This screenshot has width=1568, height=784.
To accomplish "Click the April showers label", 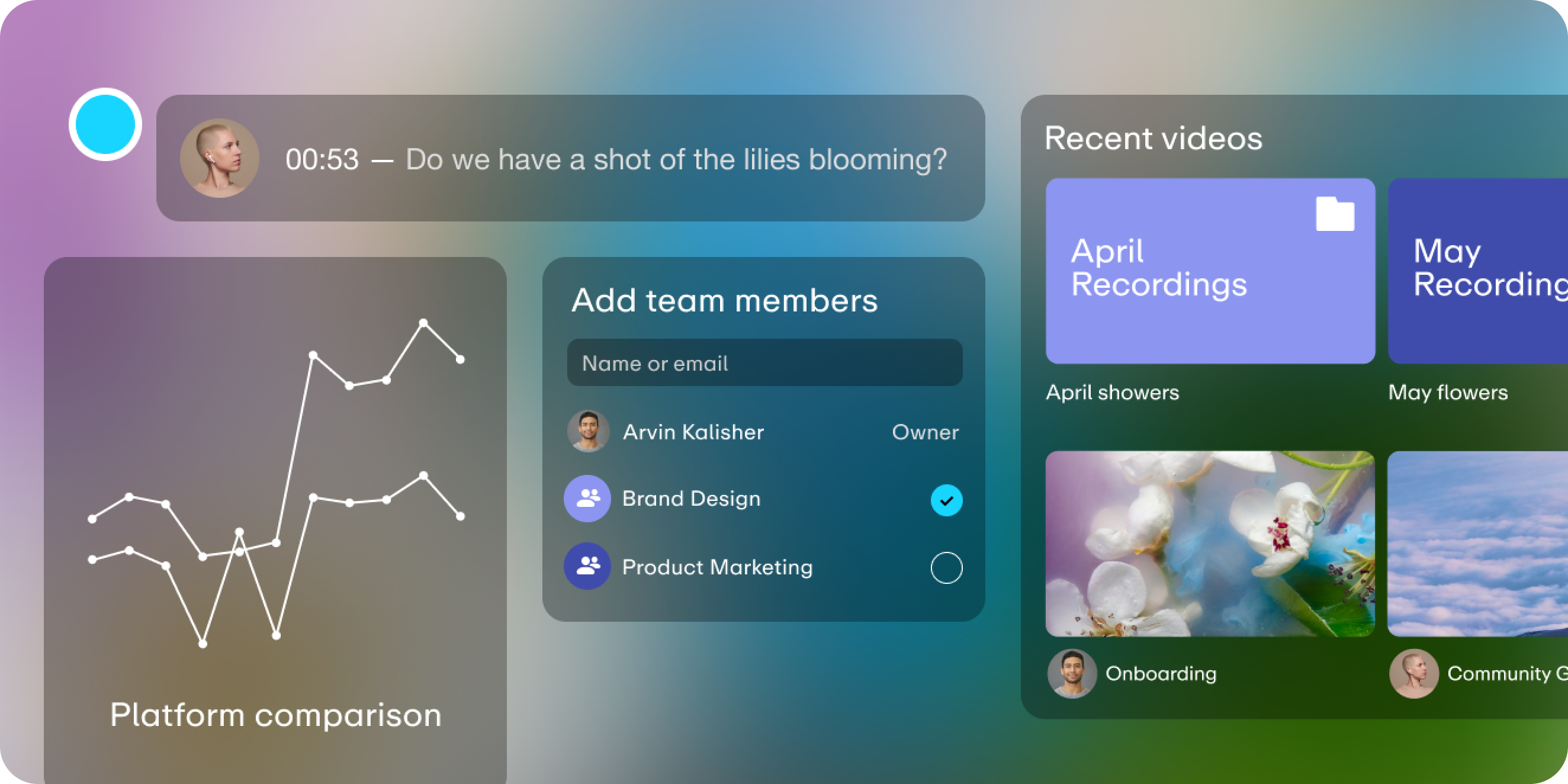I will (x=1112, y=393).
